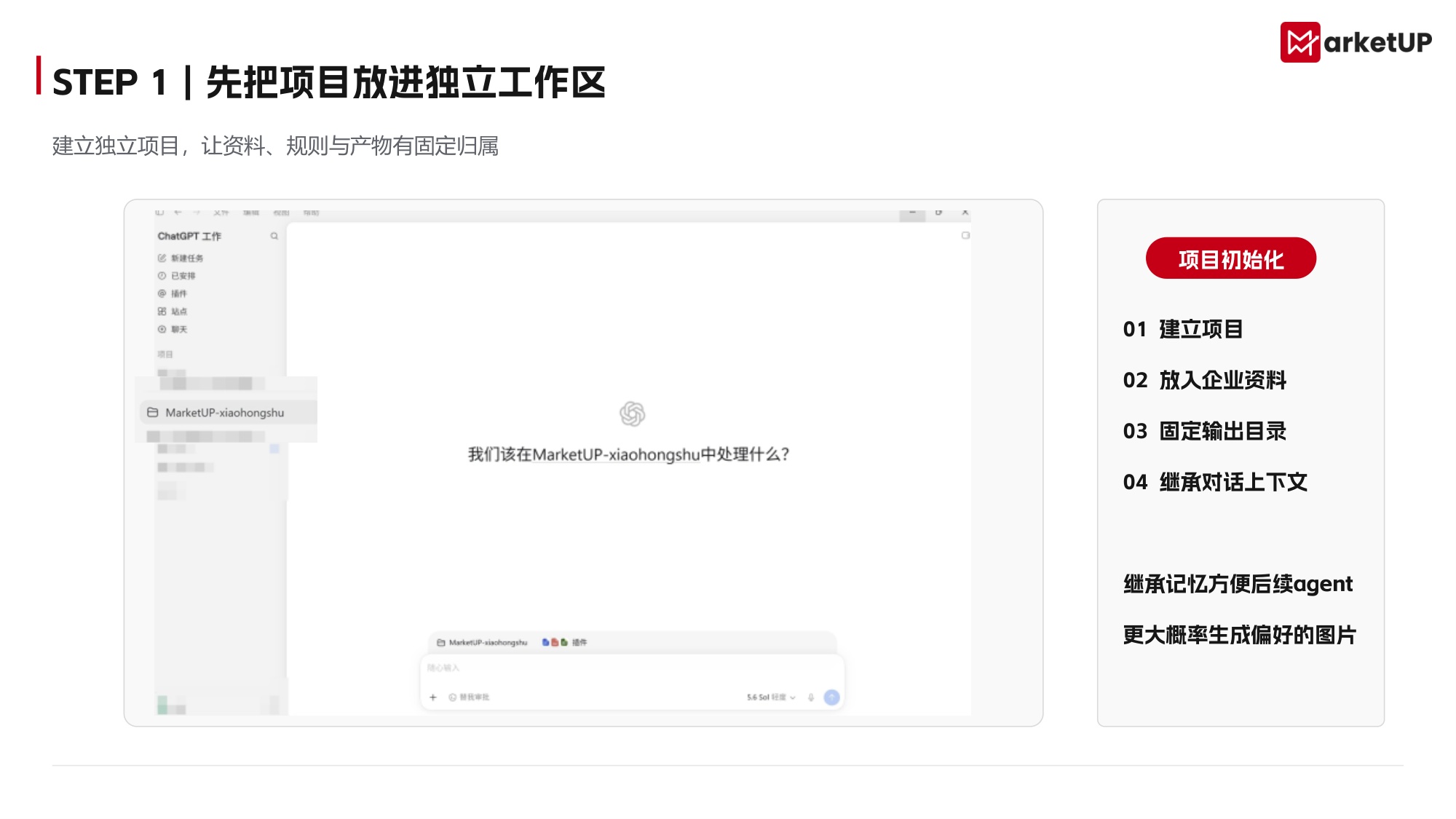Click the MarketUP logo in top-right corner
Screen dimensions: 1456x819
pos(1356,42)
